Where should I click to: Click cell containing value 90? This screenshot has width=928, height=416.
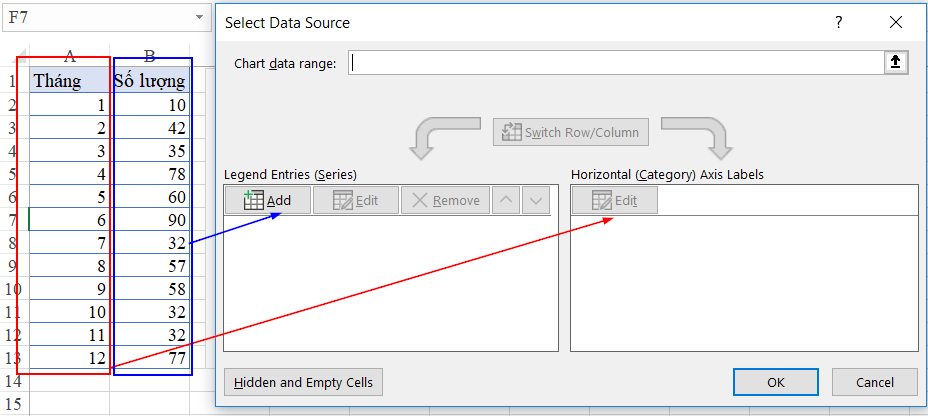[x=150, y=219]
